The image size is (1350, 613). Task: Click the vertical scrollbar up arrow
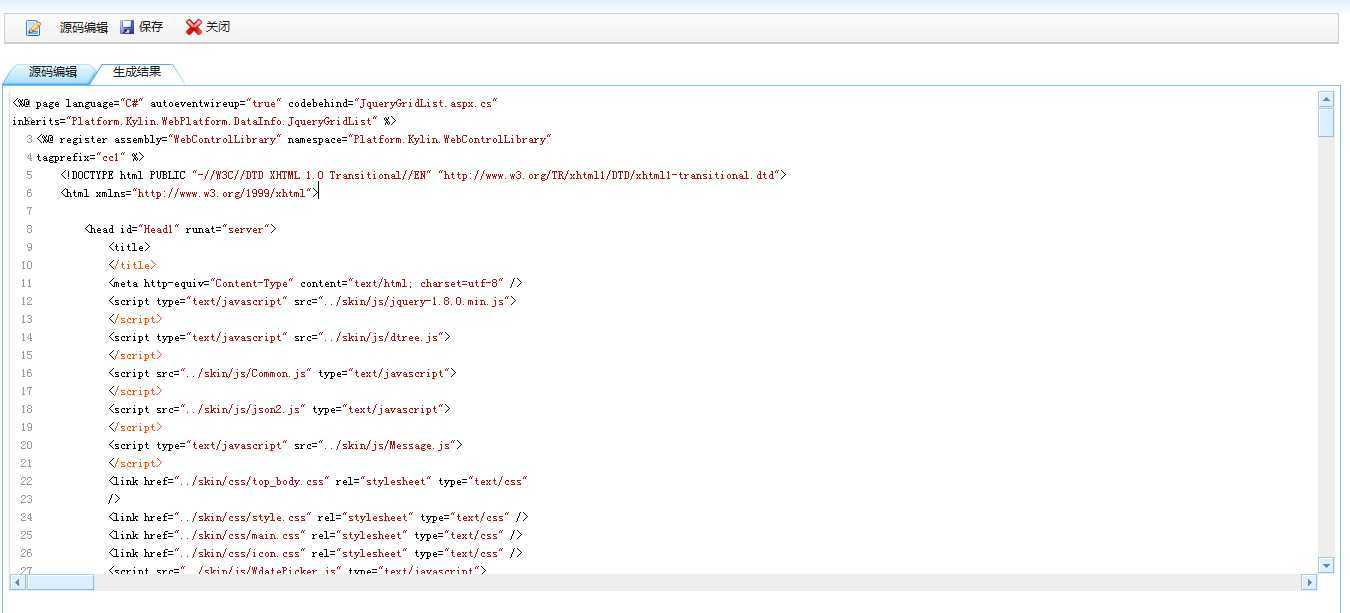point(1326,99)
